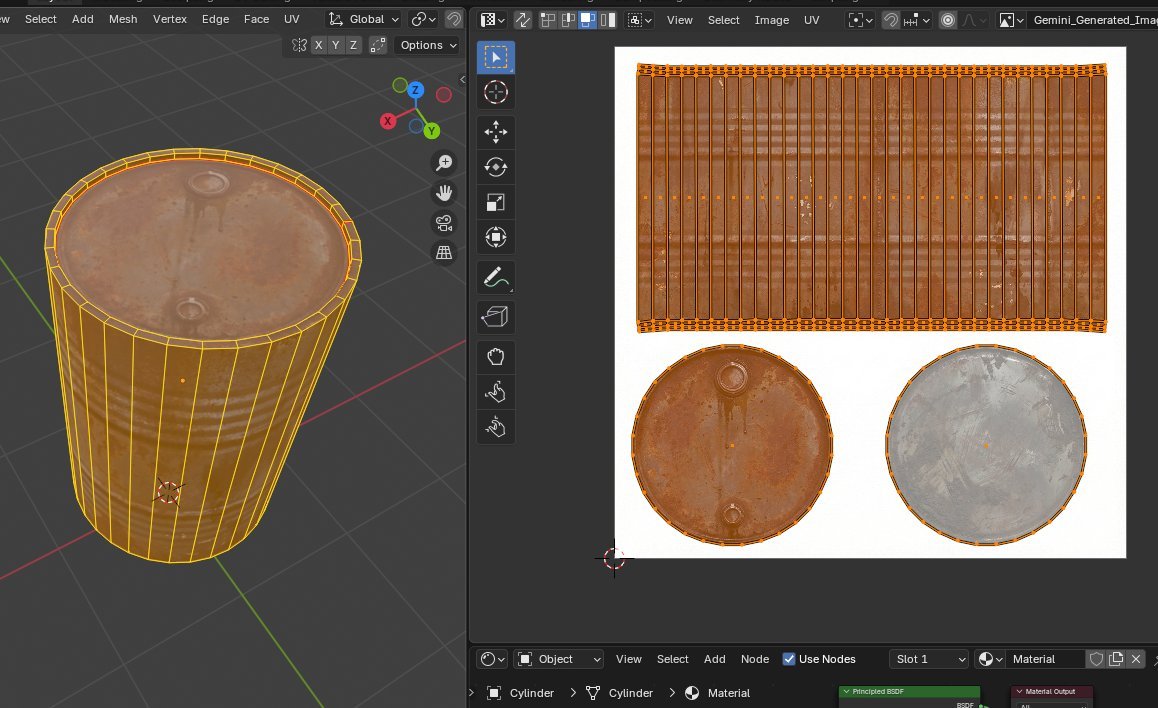
Task: Unlink the material with X button
Action: click(x=1137, y=659)
